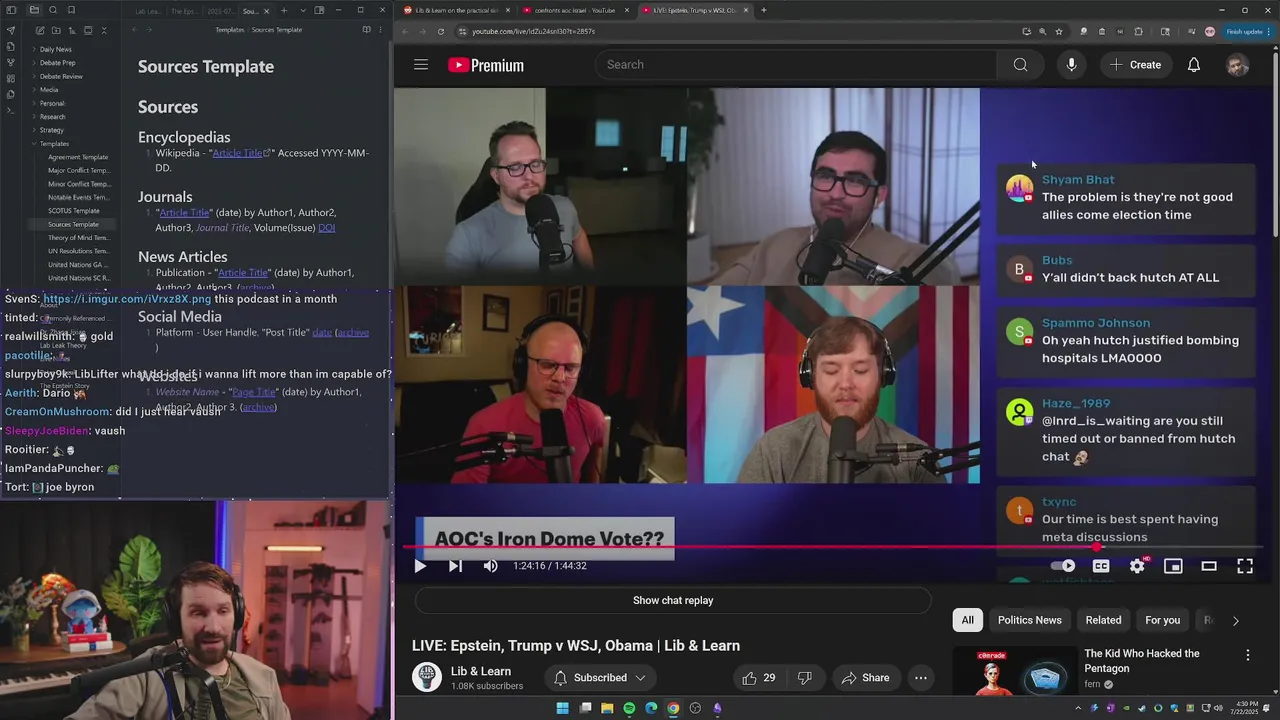Open Lib & Learn channel name link

coord(481,671)
